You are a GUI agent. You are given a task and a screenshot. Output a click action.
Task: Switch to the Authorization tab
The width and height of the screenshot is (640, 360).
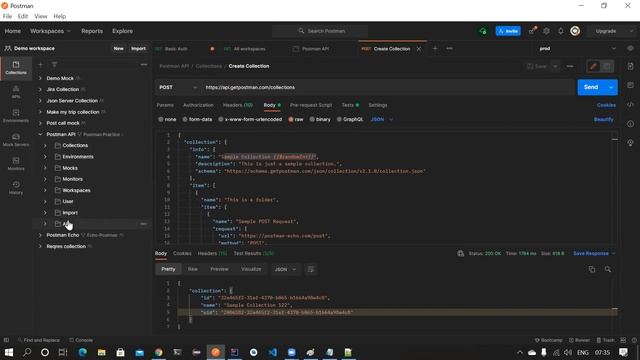point(198,105)
